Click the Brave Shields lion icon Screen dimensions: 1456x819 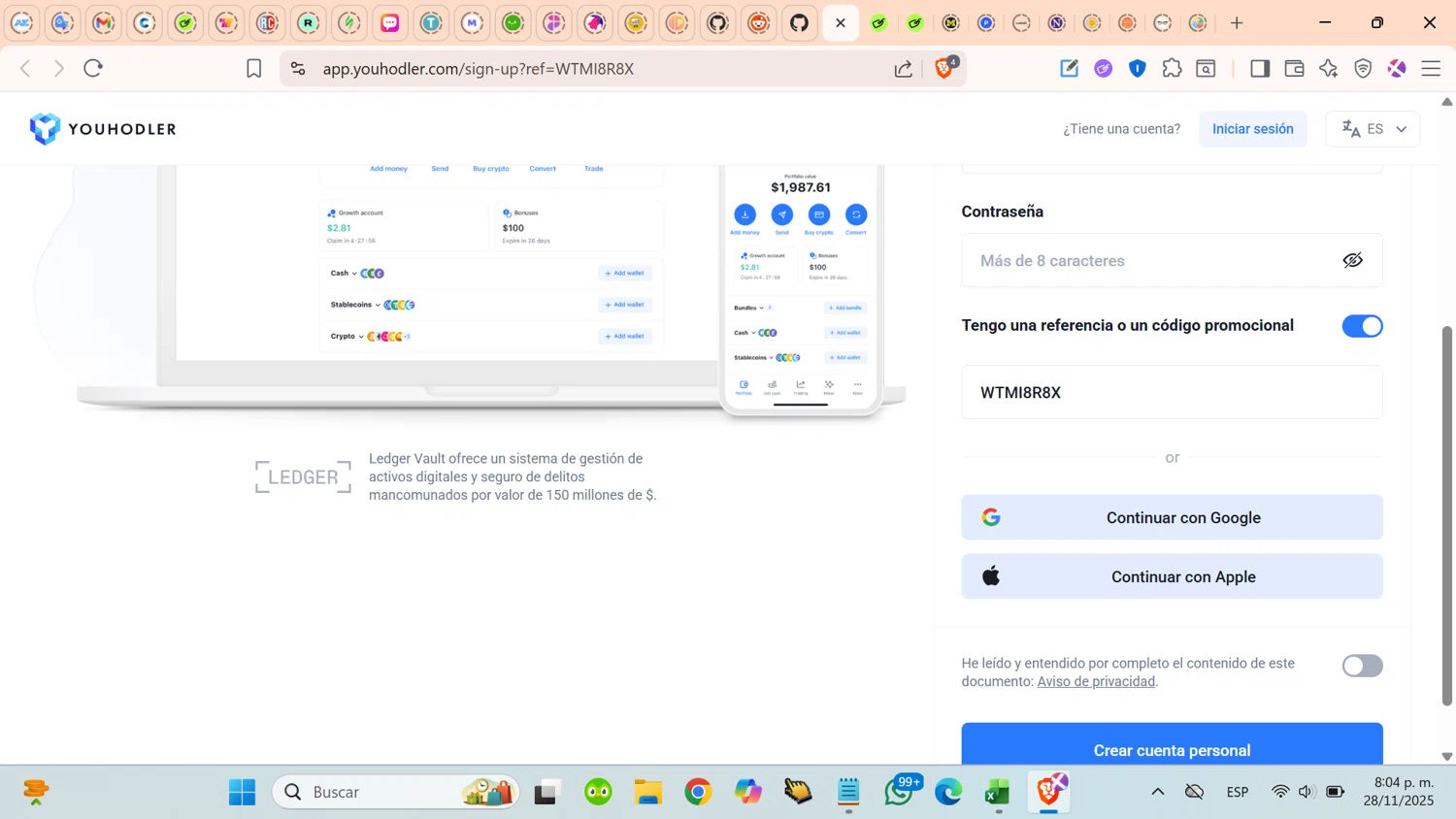tap(943, 68)
